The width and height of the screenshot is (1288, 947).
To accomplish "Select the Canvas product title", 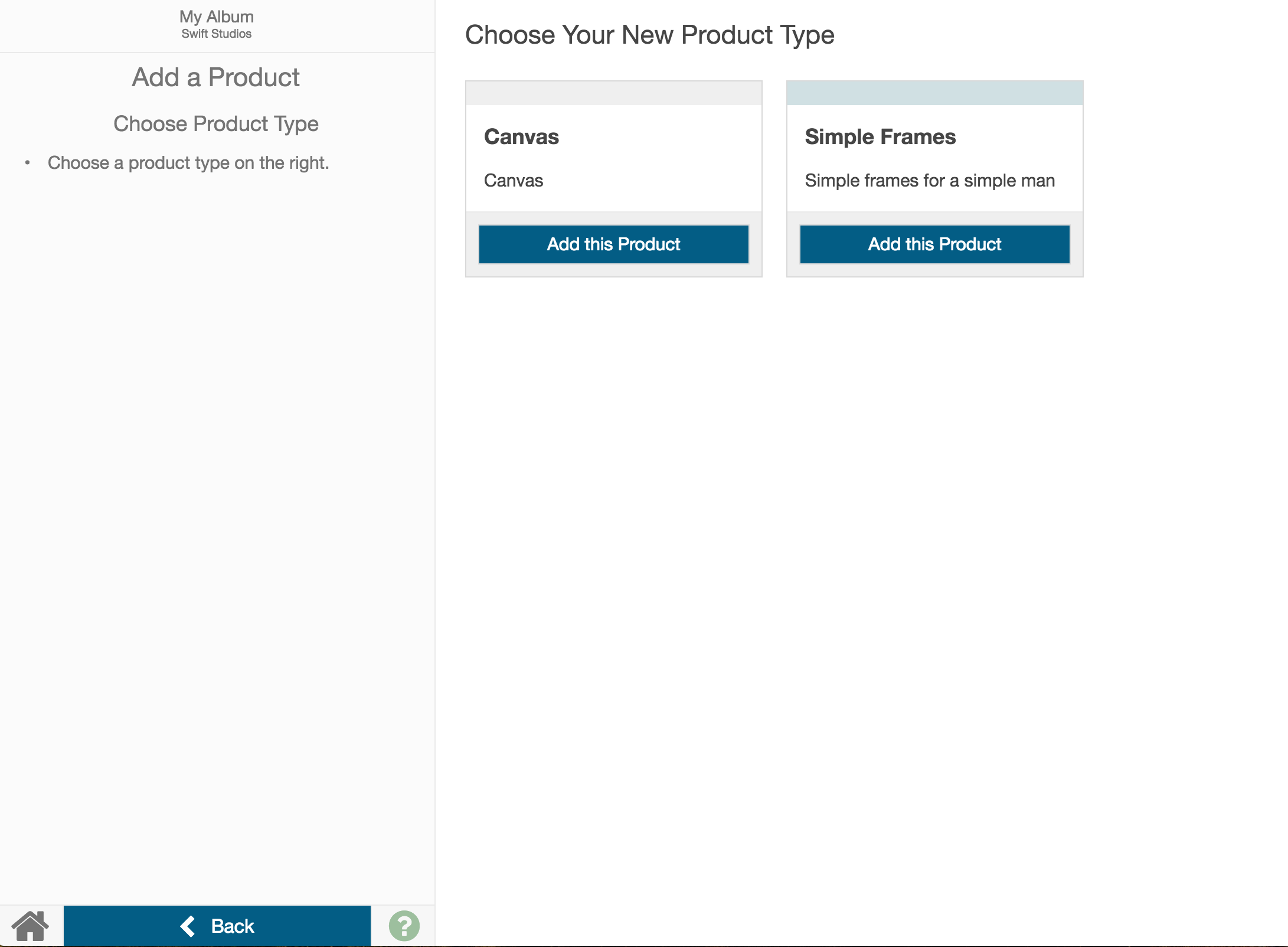I will pyautogui.click(x=521, y=136).
